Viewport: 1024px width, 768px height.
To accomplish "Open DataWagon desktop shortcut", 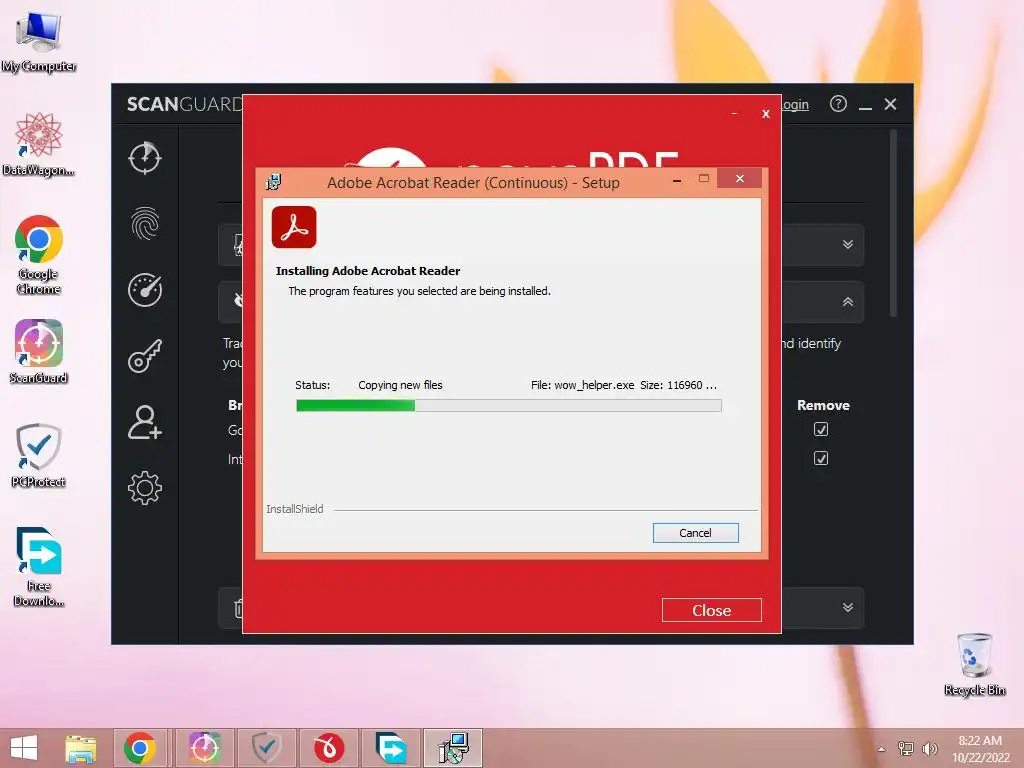I will (x=39, y=144).
